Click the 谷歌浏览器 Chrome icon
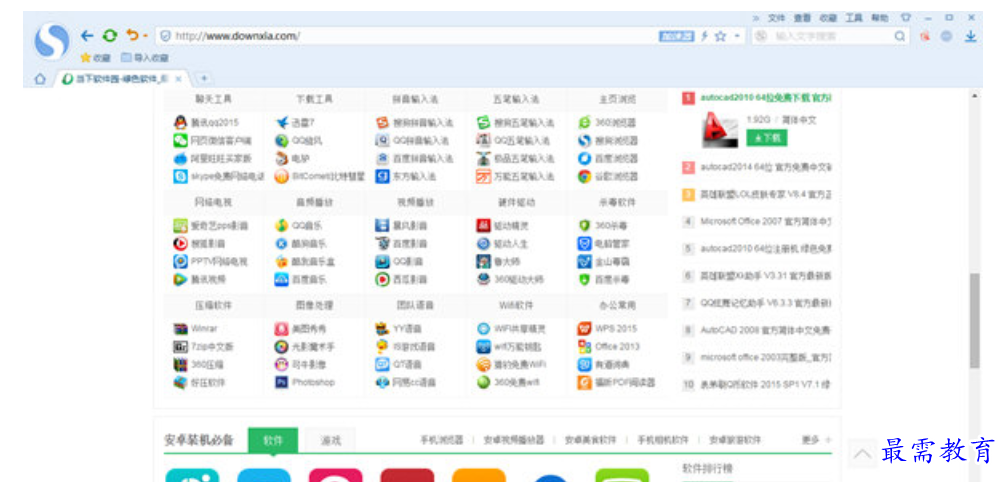 (584, 176)
